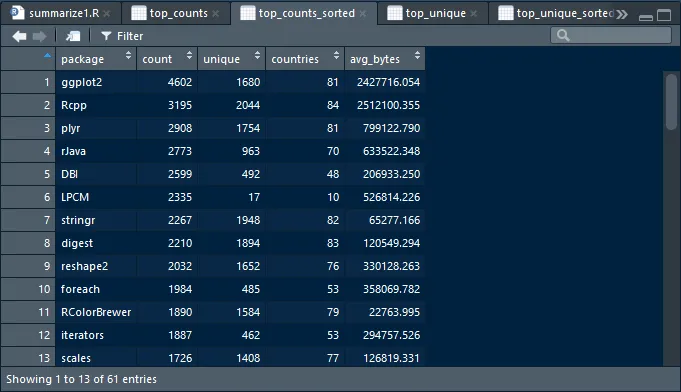
Task: Click unique value 2044
Action: click(x=248, y=105)
